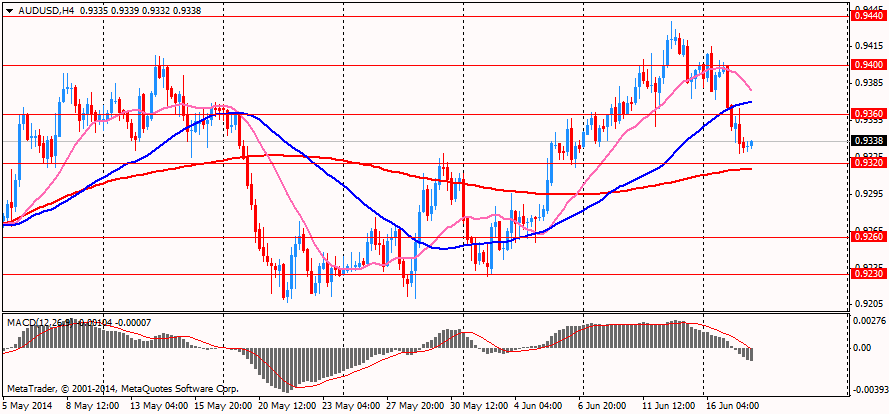This screenshot has height=414, width=889.
Task: Click the 0.9415 price scale value
Action: click(x=868, y=46)
